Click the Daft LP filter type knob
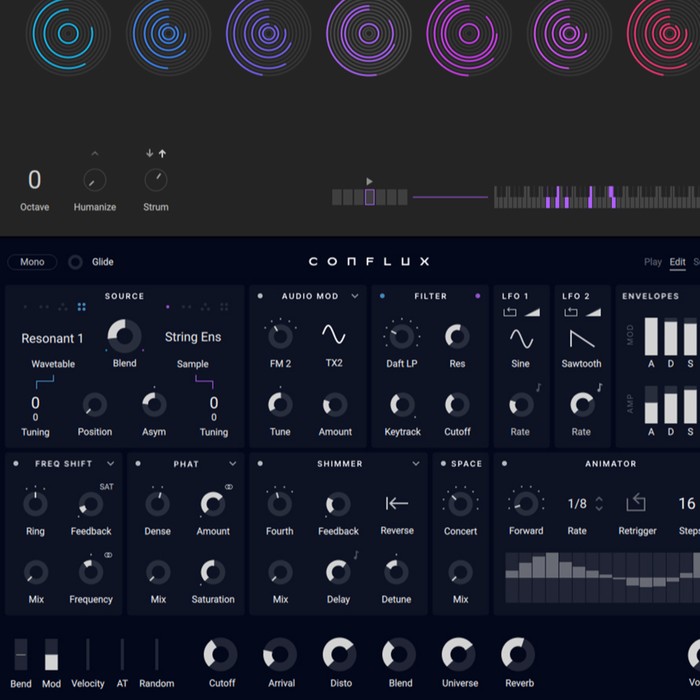The width and height of the screenshot is (700, 700). pos(401,336)
